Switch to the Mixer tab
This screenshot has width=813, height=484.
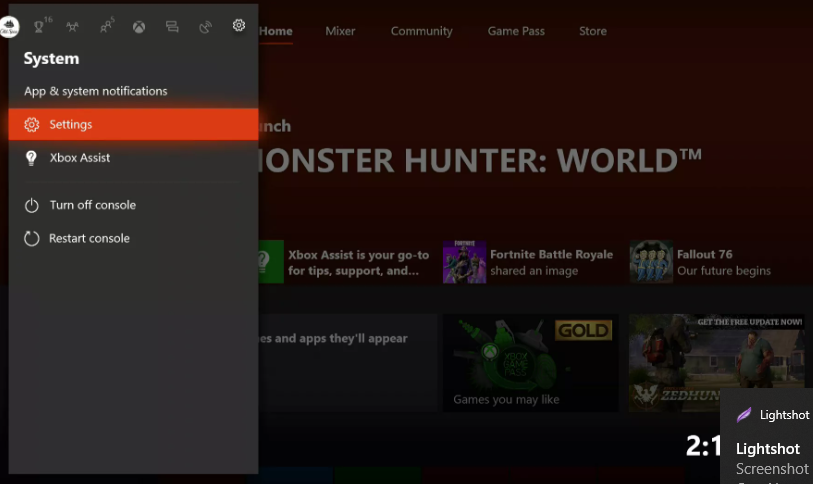[x=340, y=31]
